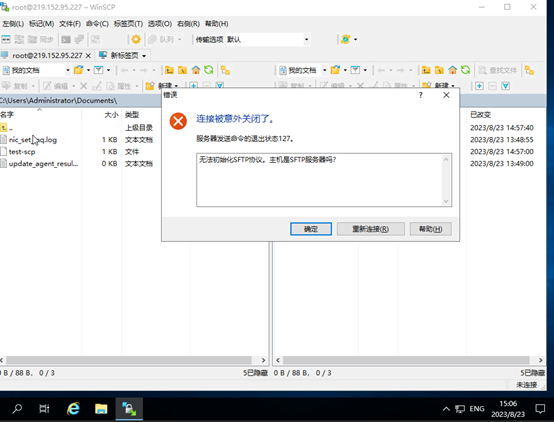This screenshot has height=422, width=554.
Task: Open Internet Explorer from the taskbar
Action: click(73, 409)
